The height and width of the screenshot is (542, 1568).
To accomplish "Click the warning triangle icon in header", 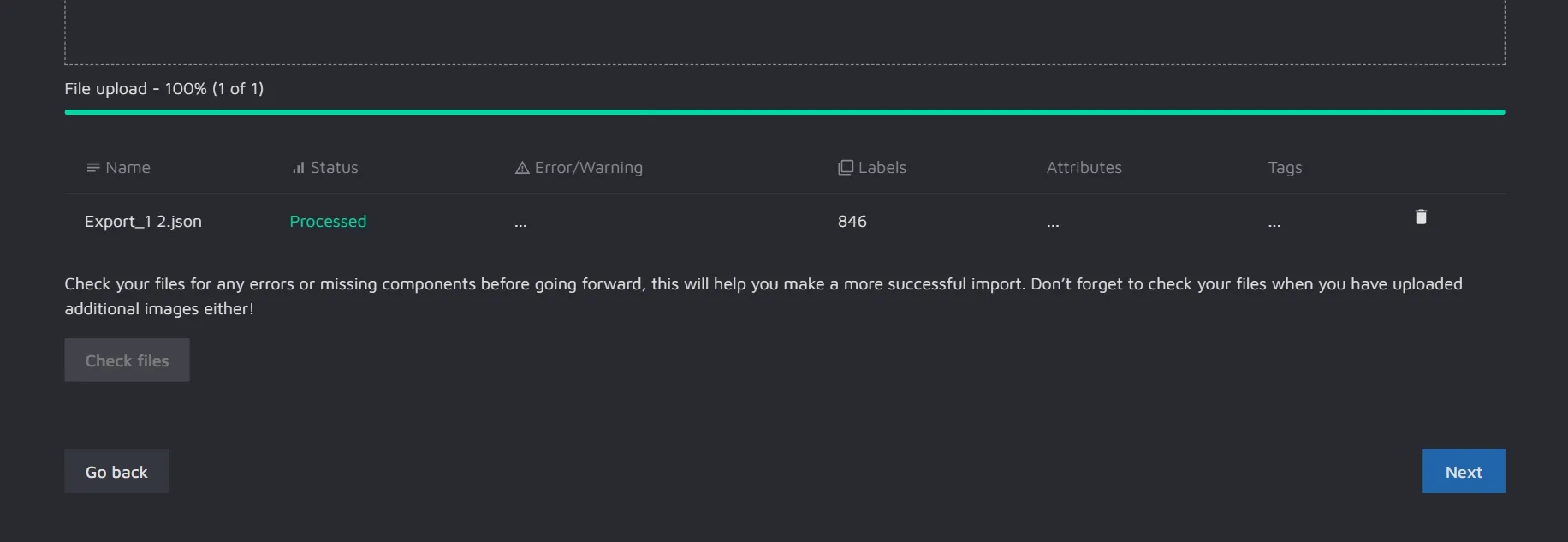I will pos(521,168).
